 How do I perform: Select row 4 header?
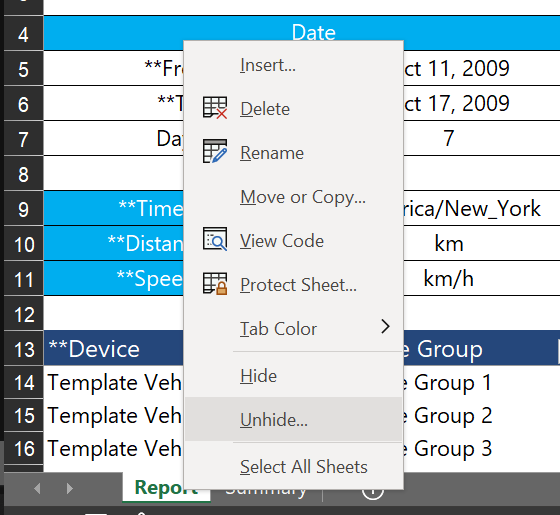pos(24,34)
